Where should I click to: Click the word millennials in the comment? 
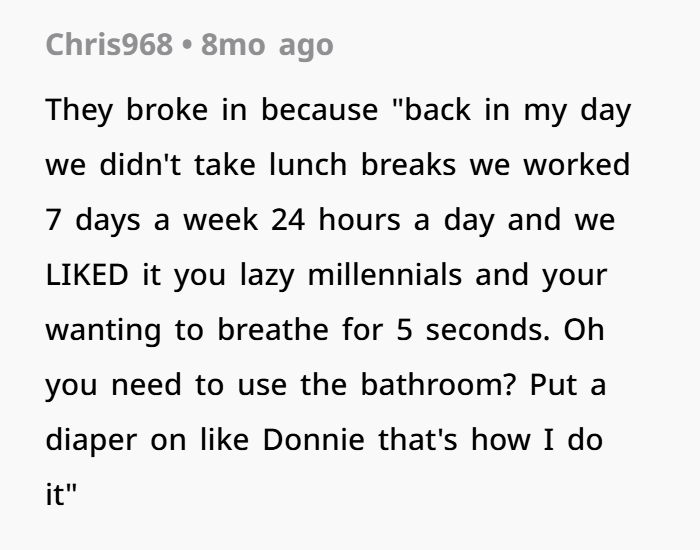coord(384,274)
